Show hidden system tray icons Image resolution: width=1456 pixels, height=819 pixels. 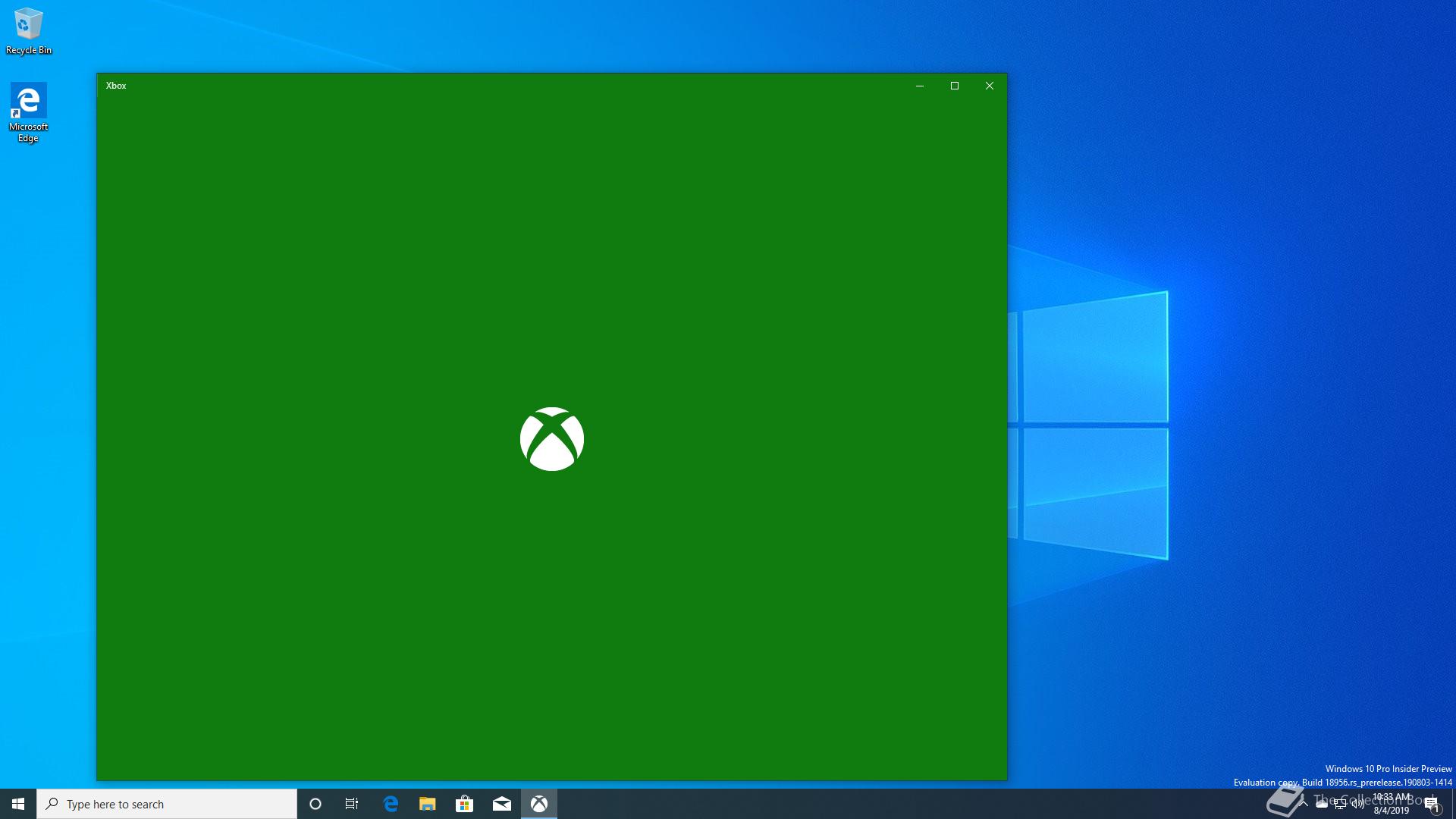[x=1304, y=804]
